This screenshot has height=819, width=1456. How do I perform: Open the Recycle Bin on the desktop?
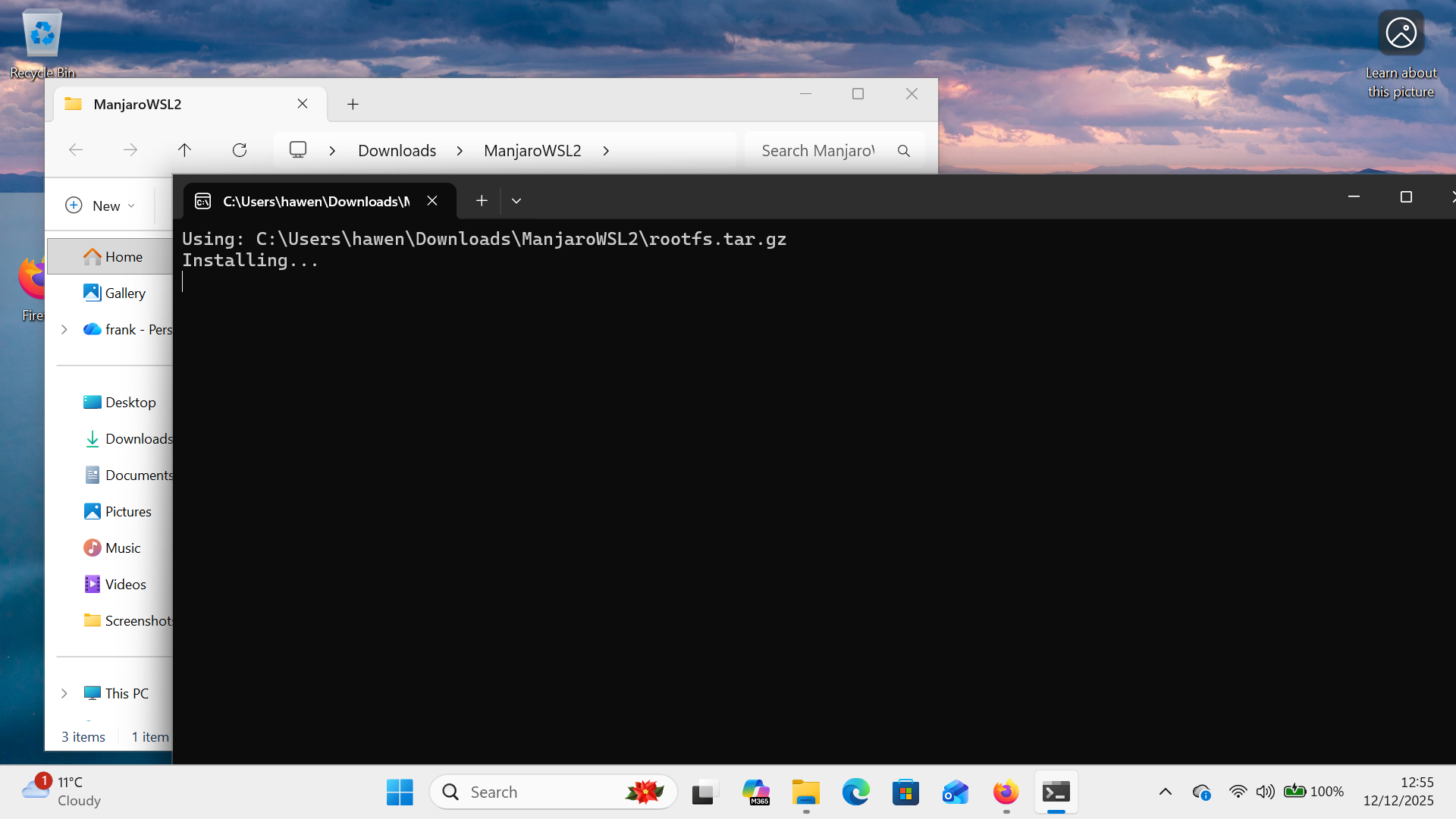(x=42, y=33)
